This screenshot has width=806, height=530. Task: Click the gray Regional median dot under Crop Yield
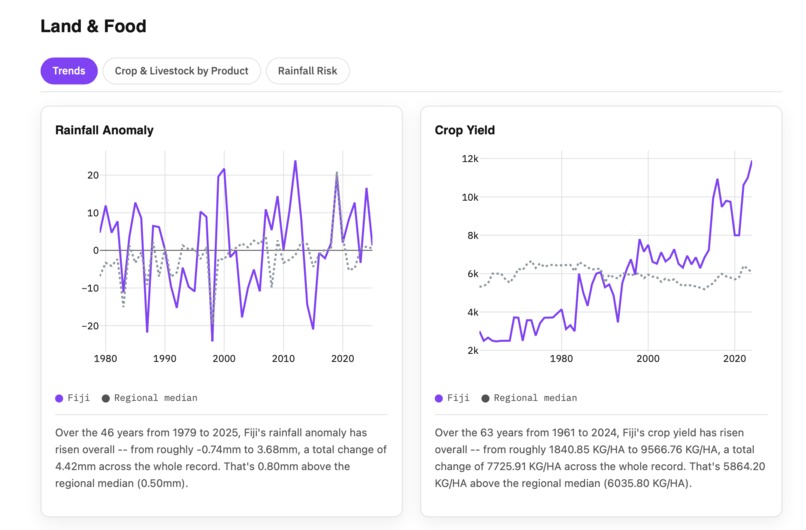tap(485, 398)
